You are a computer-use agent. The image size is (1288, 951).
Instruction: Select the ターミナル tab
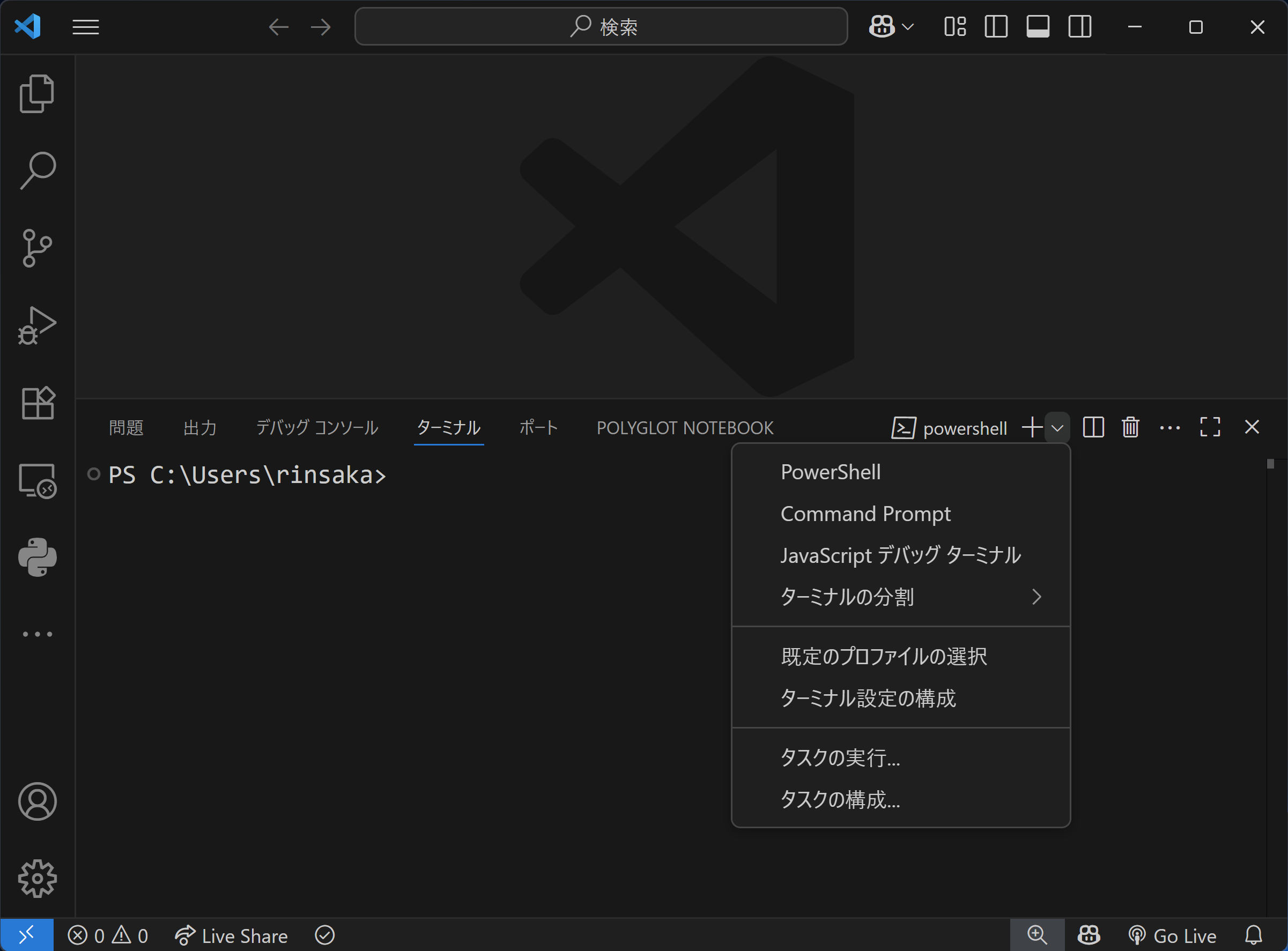coord(448,428)
